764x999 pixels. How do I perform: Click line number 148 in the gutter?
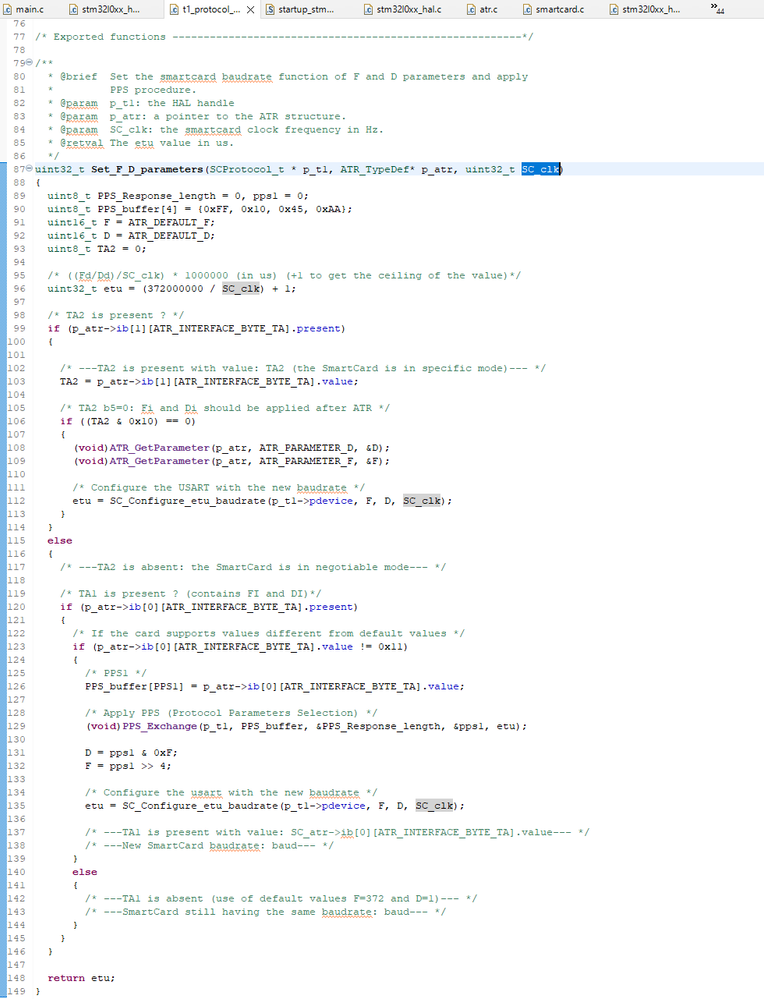tap(16, 978)
